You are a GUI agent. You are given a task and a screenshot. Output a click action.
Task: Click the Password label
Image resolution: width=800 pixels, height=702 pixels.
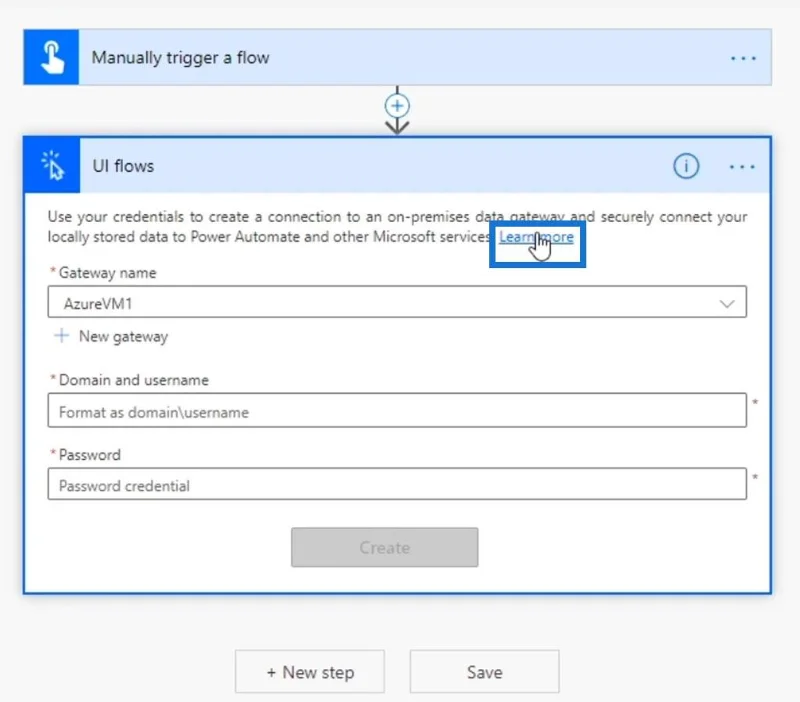click(x=90, y=455)
